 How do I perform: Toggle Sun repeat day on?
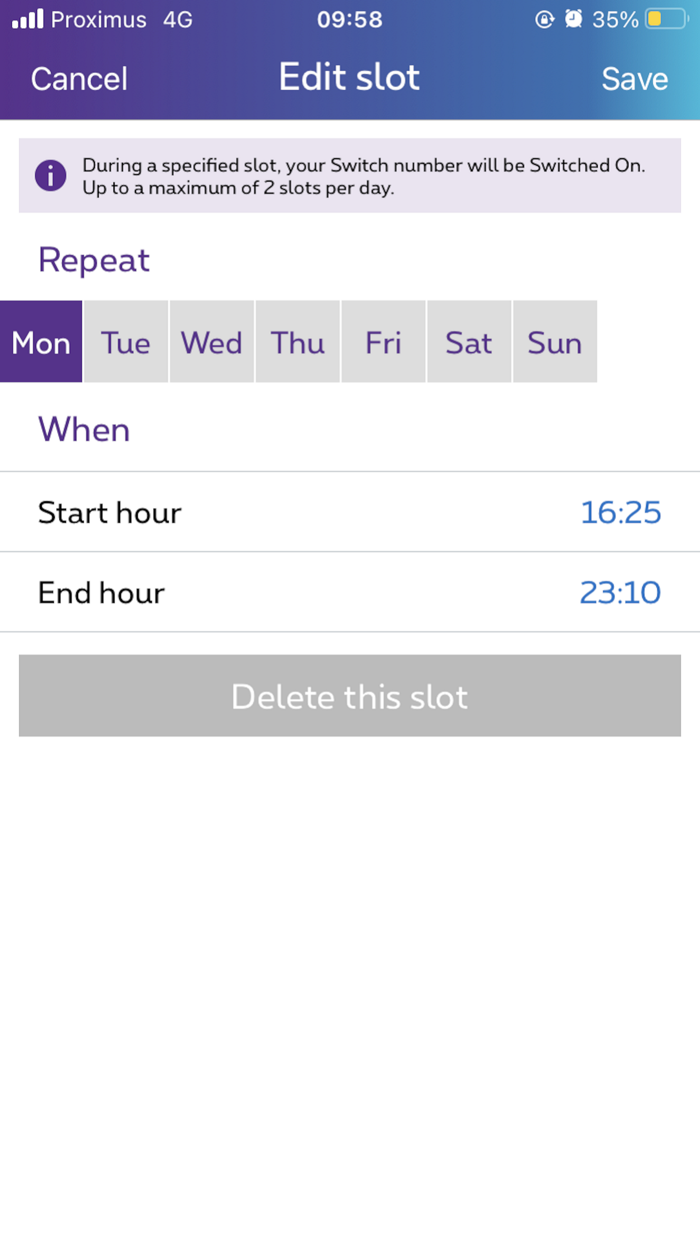[x=555, y=342]
